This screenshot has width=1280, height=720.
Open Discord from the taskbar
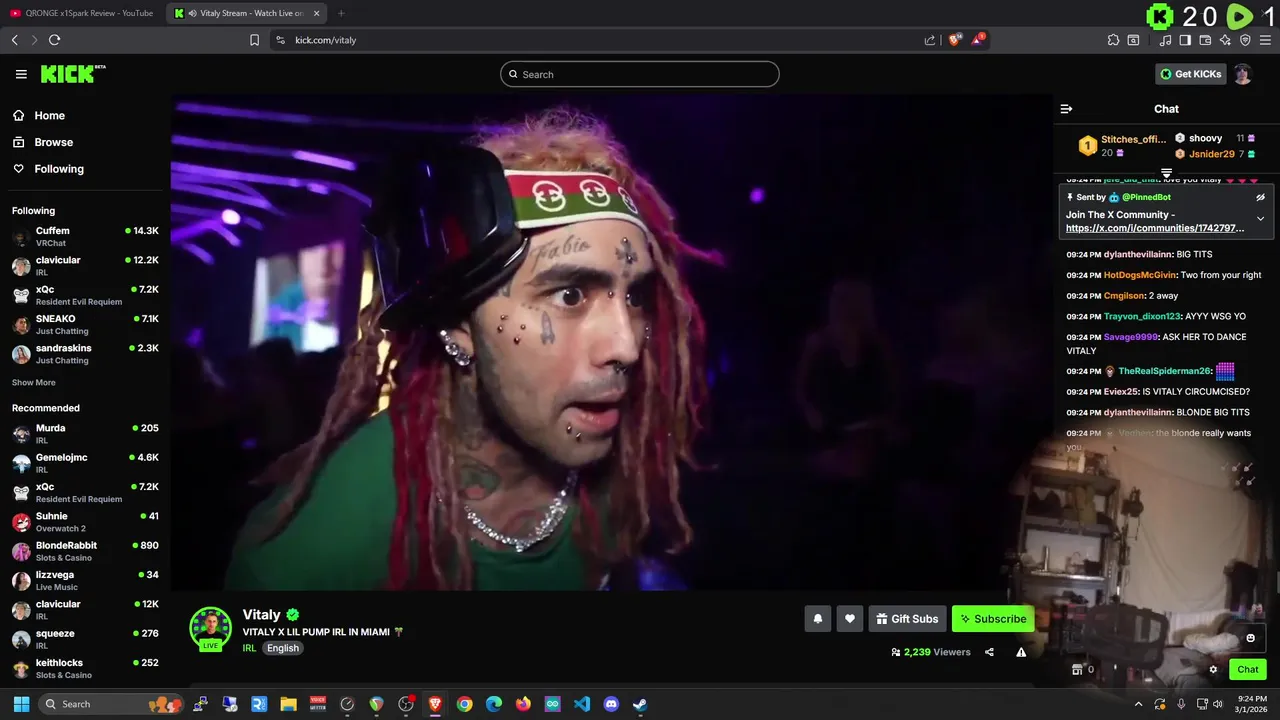(611, 704)
